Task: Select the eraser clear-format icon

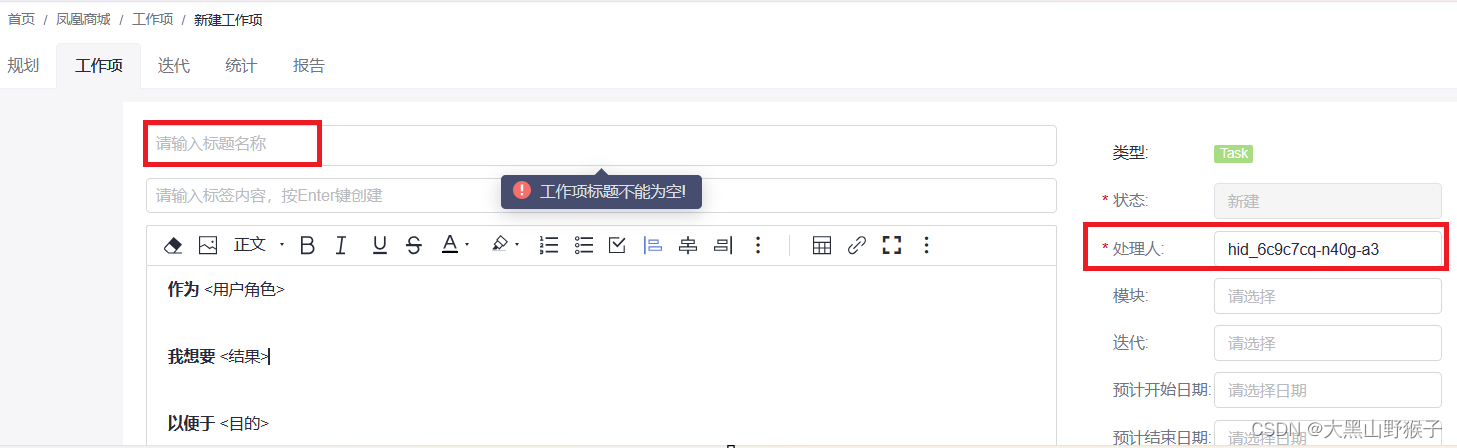Action: coord(172,245)
